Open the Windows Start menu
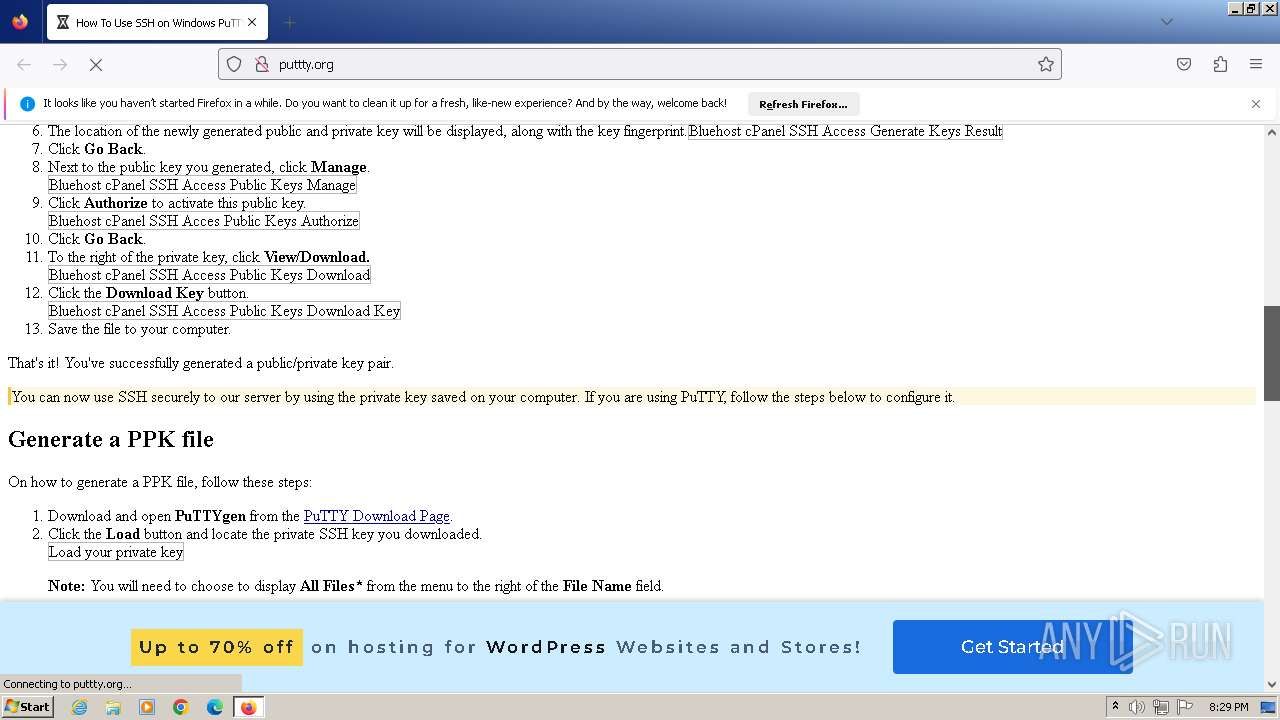The width and height of the screenshot is (1280, 720). (28, 706)
